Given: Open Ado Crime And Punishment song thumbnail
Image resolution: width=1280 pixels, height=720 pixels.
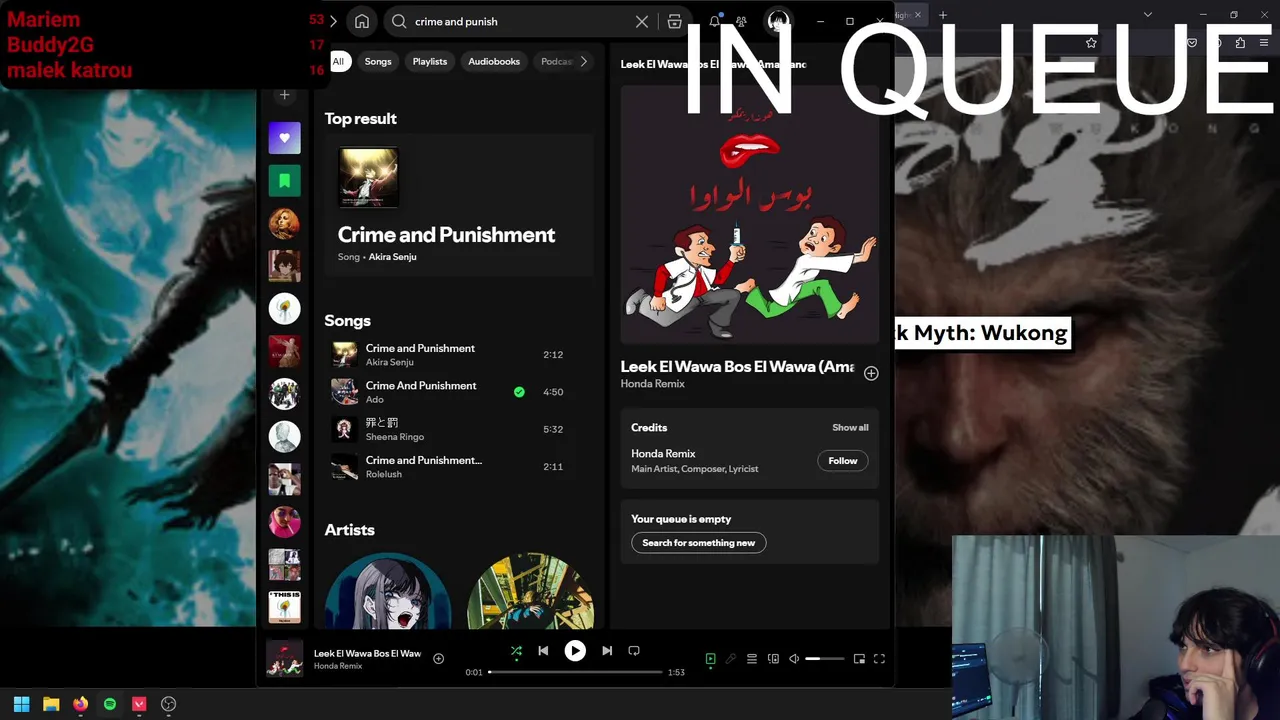Looking at the screenshot, I should [x=344, y=392].
